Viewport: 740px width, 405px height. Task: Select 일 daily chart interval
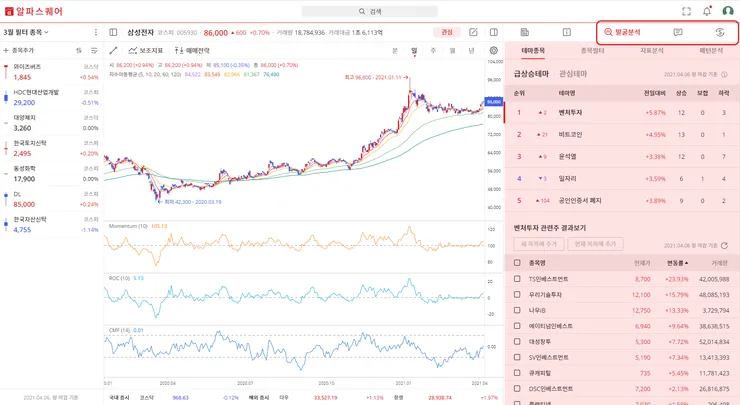click(414, 51)
